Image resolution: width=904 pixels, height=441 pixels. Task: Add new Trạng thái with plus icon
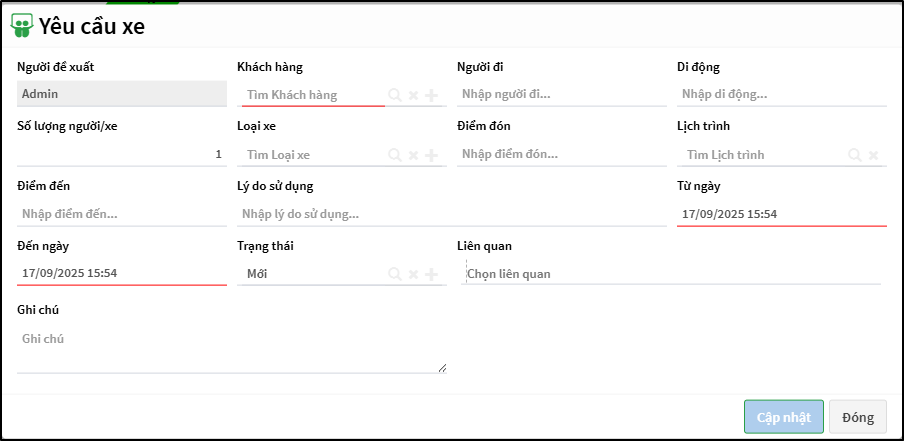click(x=431, y=274)
